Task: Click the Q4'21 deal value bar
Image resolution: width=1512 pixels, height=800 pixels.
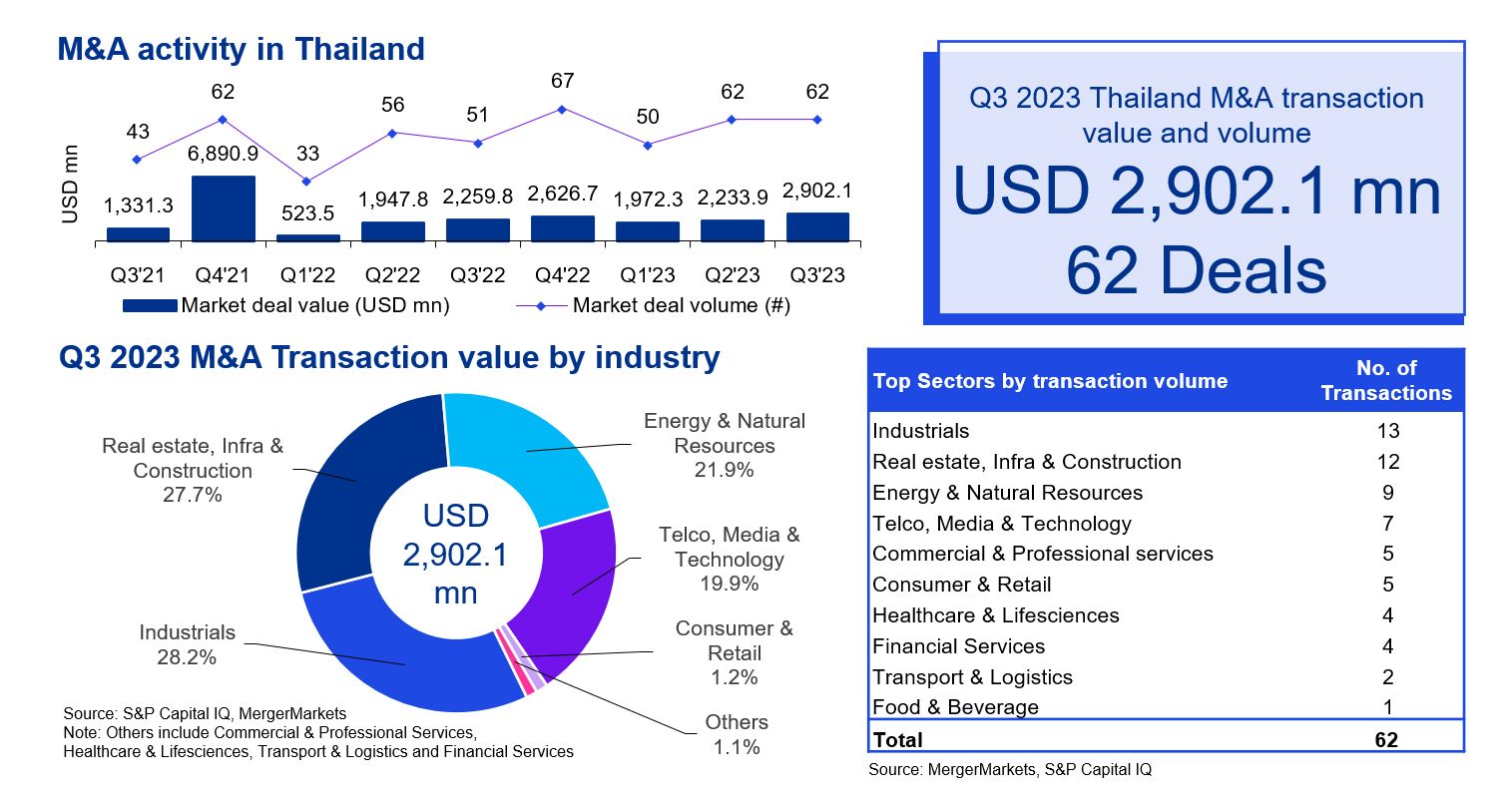Action: tap(223, 208)
